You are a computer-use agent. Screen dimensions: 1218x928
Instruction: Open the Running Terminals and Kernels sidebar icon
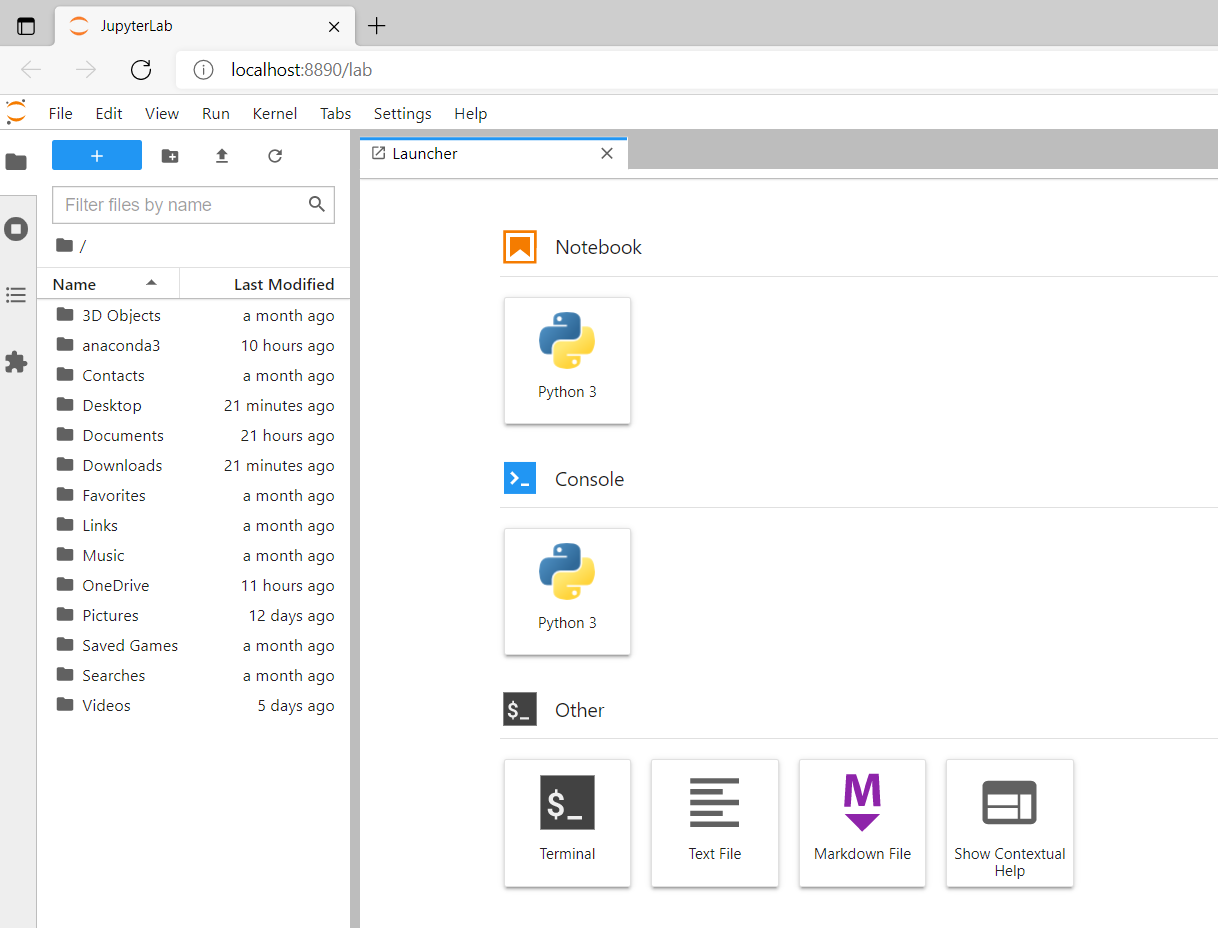16,229
